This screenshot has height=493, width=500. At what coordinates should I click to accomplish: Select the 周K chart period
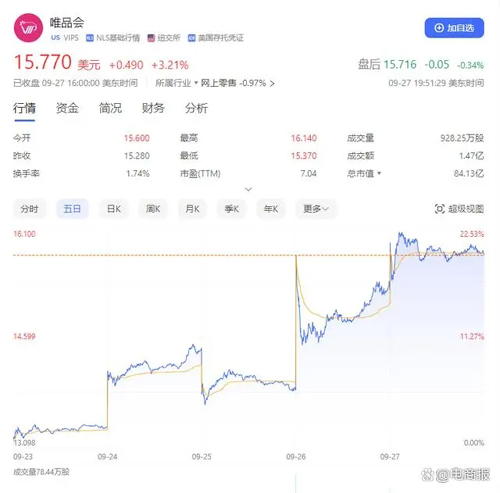click(153, 209)
